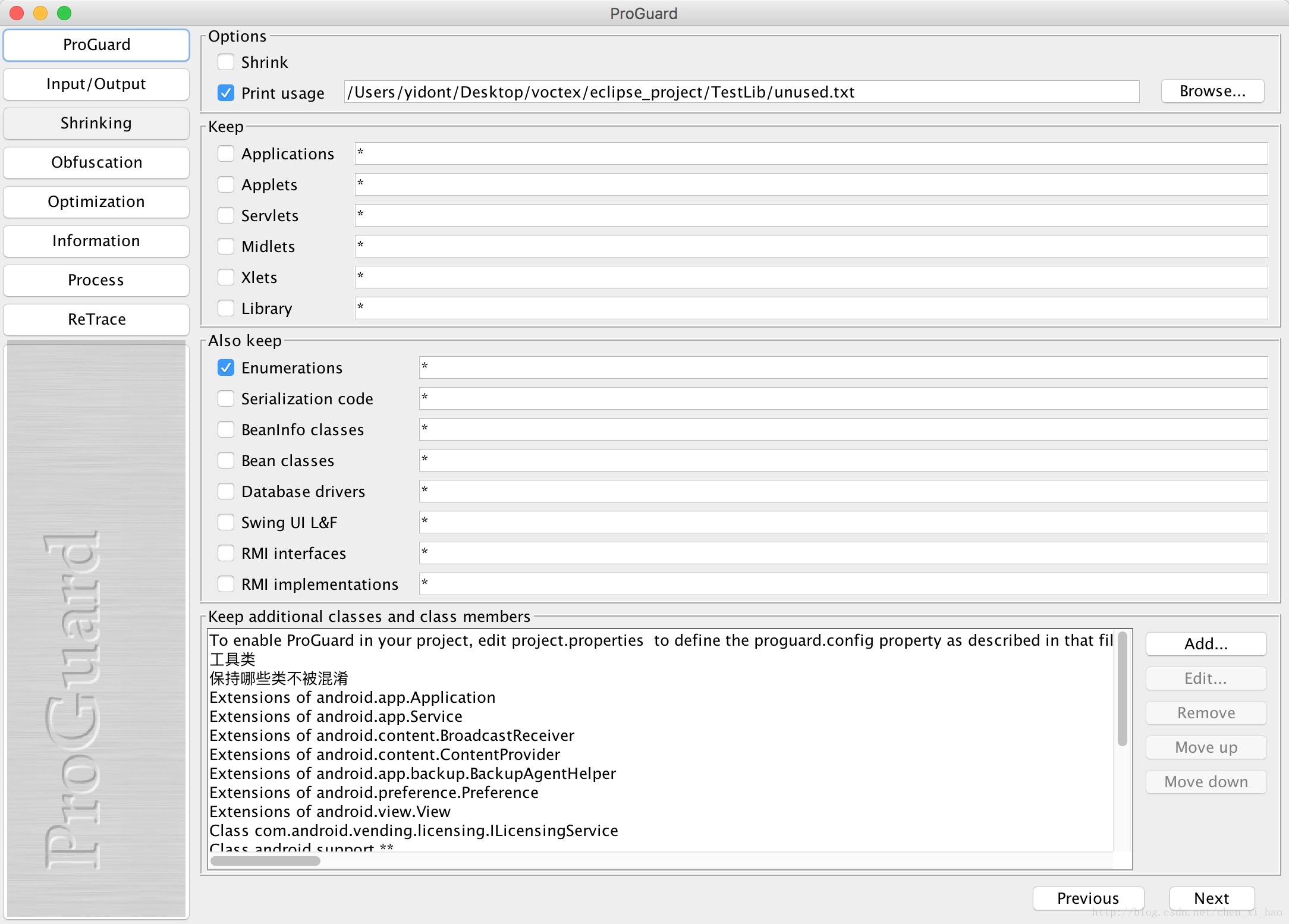Select 'Extensions of android.app.Service' entry

(661, 716)
